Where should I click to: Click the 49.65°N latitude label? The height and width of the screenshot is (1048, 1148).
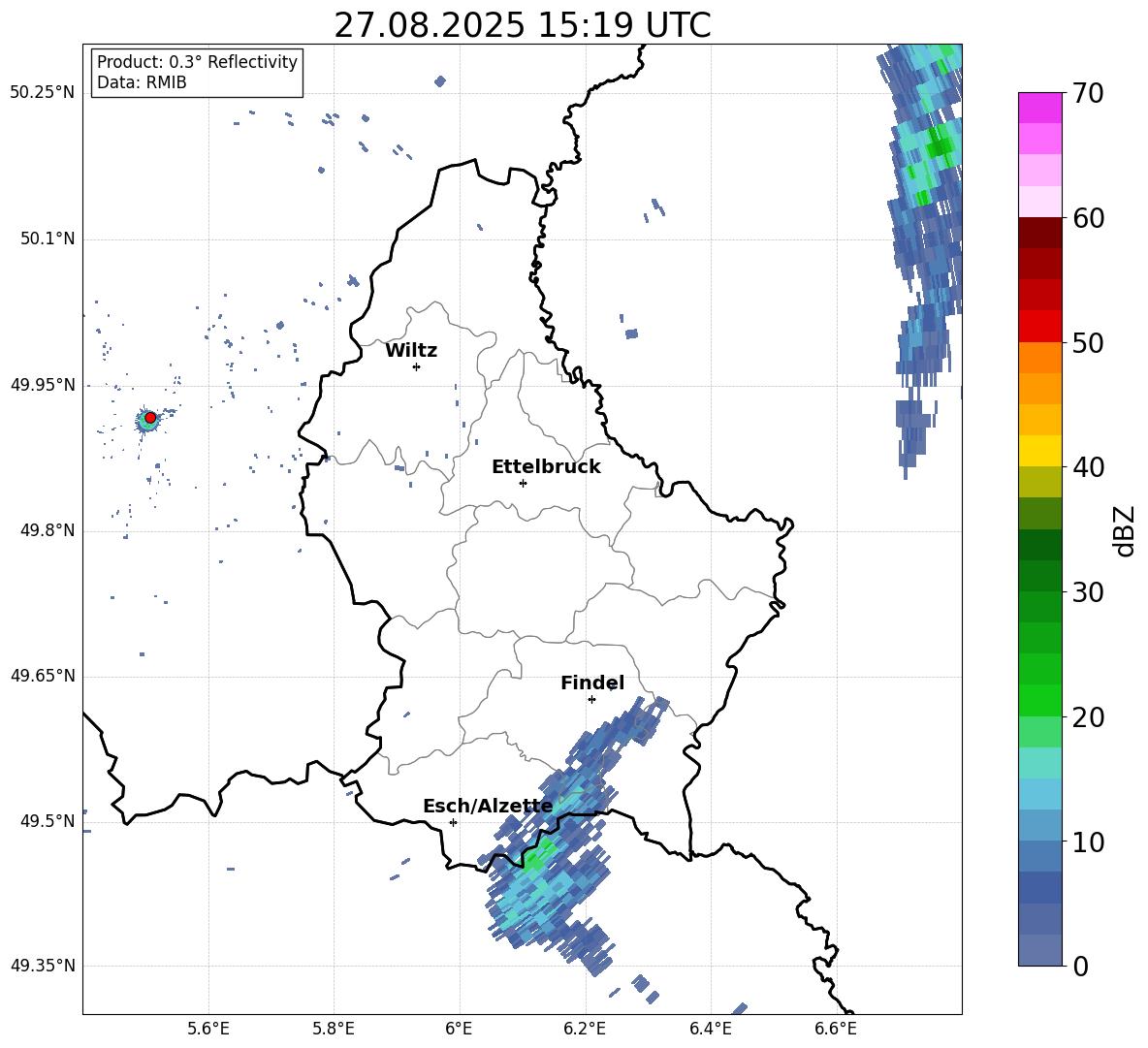coord(43,675)
